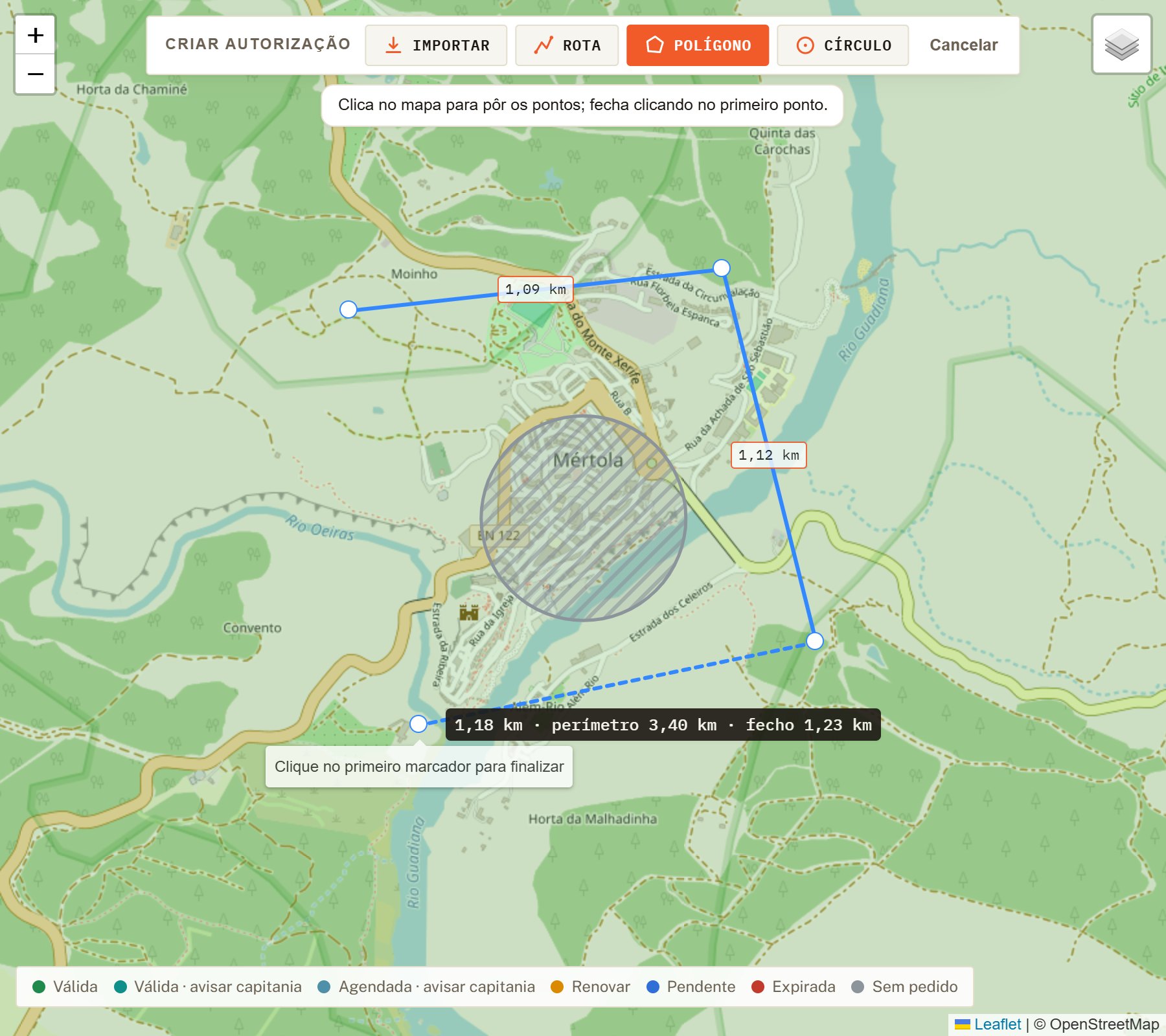1166x1036 pixels.
Task: Click the 'Criar autorização' title
Action: [258, 44]
